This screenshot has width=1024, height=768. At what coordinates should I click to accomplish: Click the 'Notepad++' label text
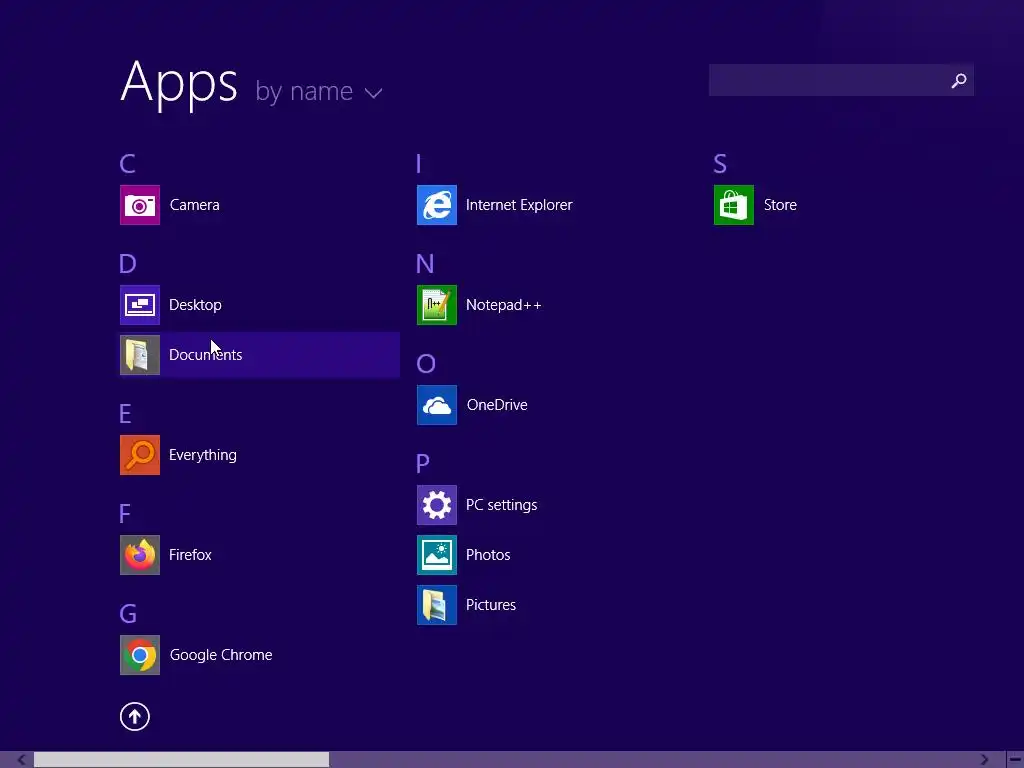click(x=504, y=305)
